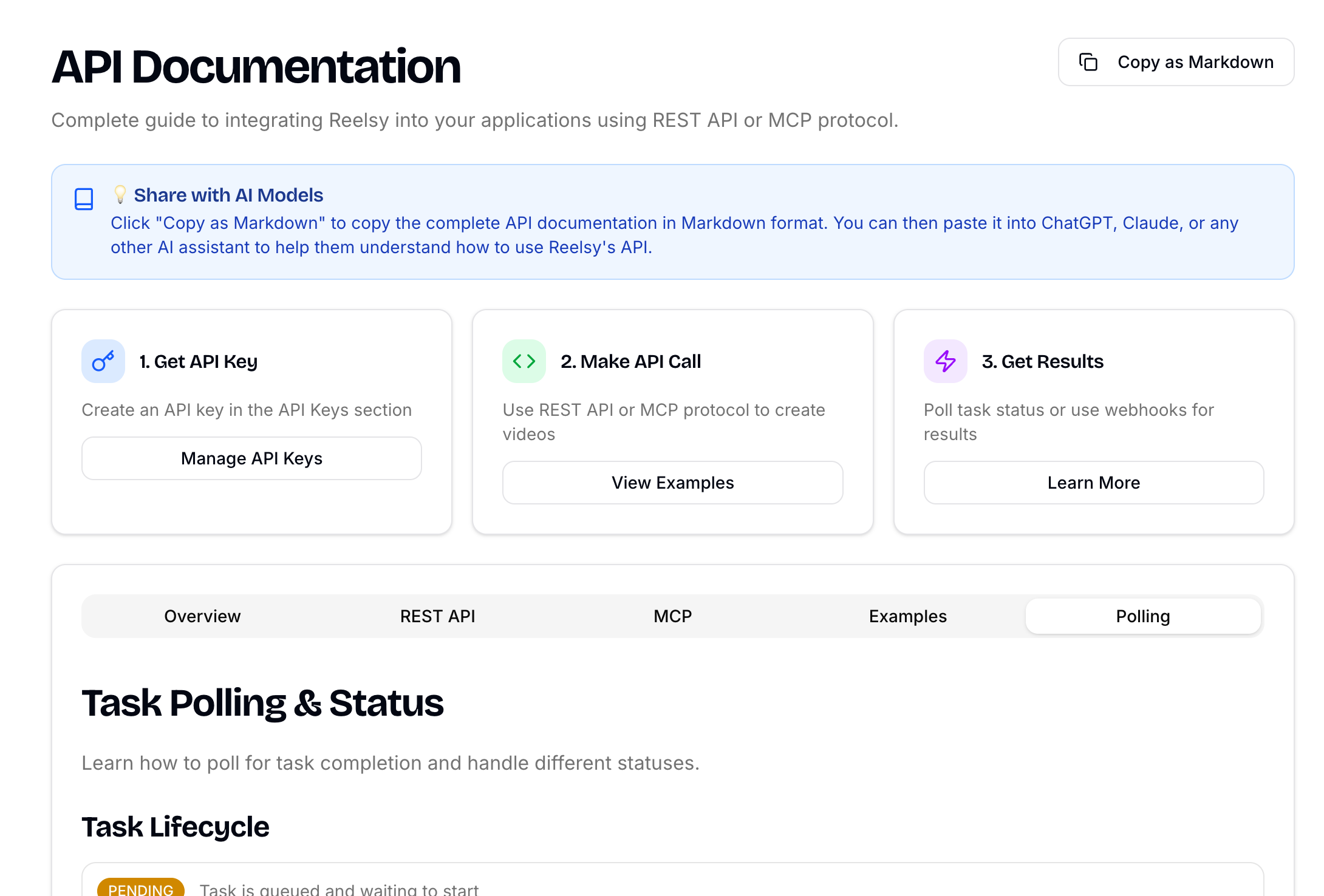This screenshot has width=1324, height=896.
Task: Switch to the Overview tab
Action: click(202, 616)
